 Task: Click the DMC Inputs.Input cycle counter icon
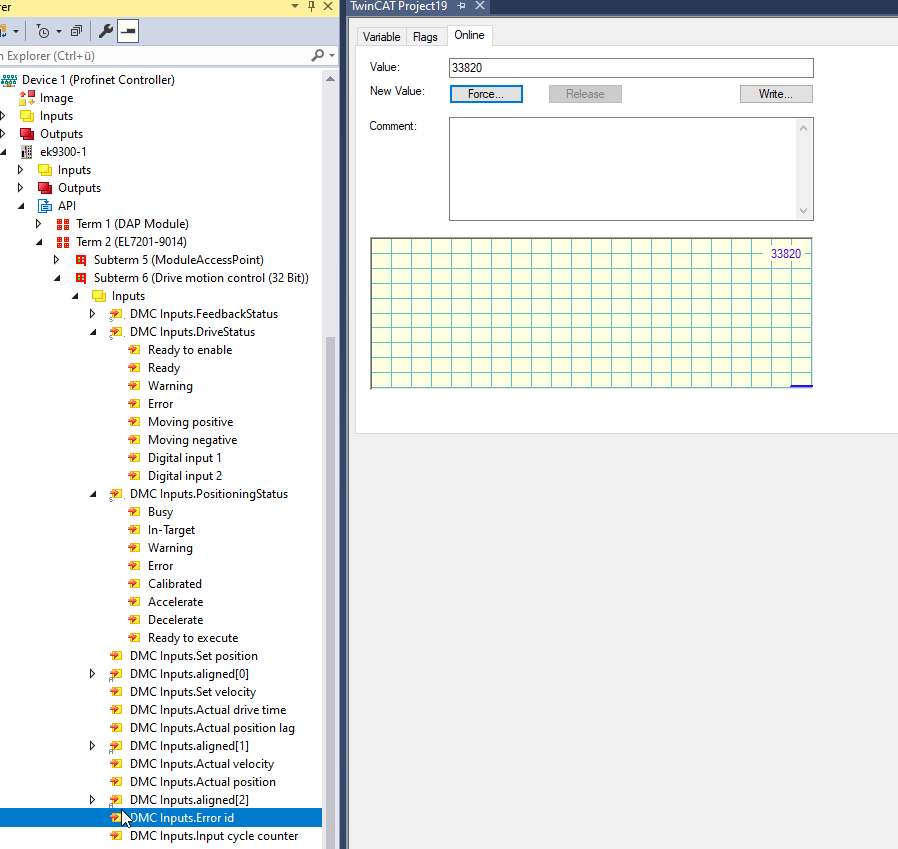point(116,836)
